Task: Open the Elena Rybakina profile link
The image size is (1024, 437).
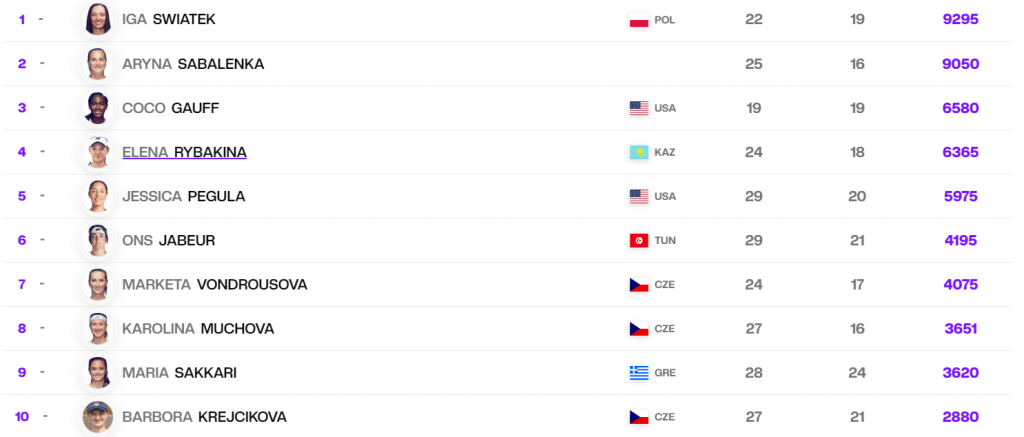Action: (184, 152)
